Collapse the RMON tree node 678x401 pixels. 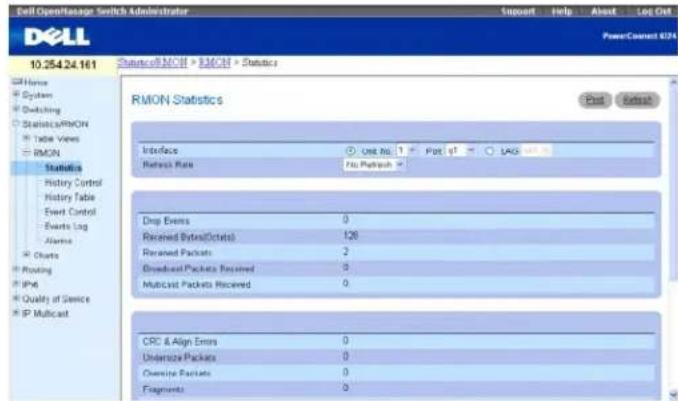pyautogui.click(x=27, y=153)
